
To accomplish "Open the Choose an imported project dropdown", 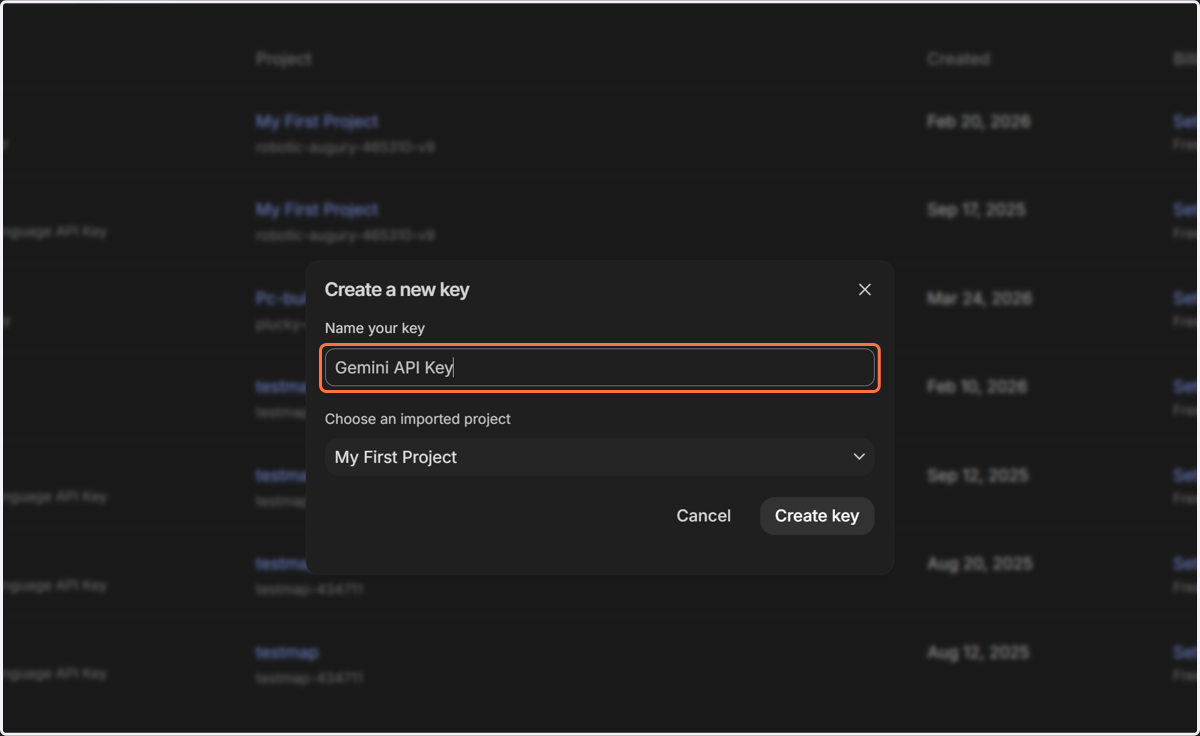I will (600, 457).
